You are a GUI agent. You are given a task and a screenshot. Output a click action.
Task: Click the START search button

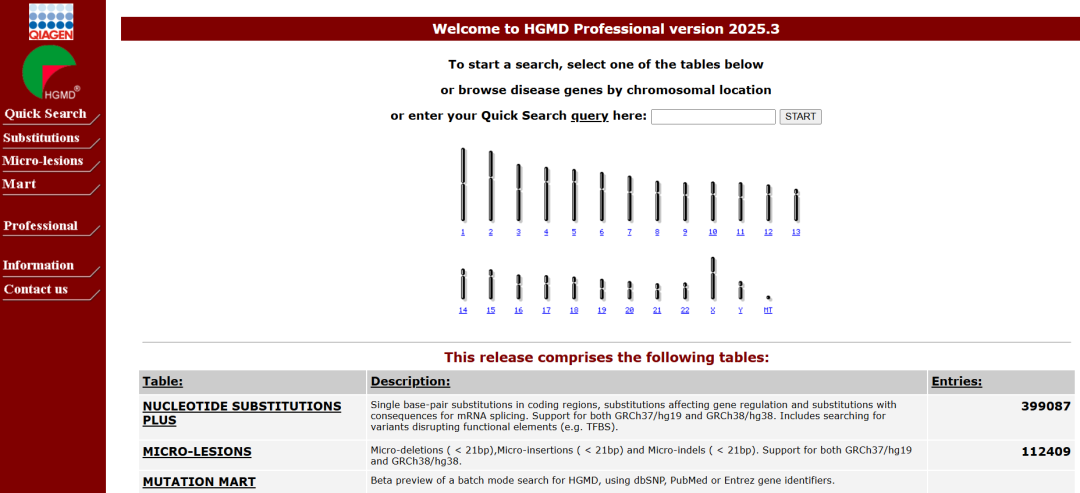800,116
